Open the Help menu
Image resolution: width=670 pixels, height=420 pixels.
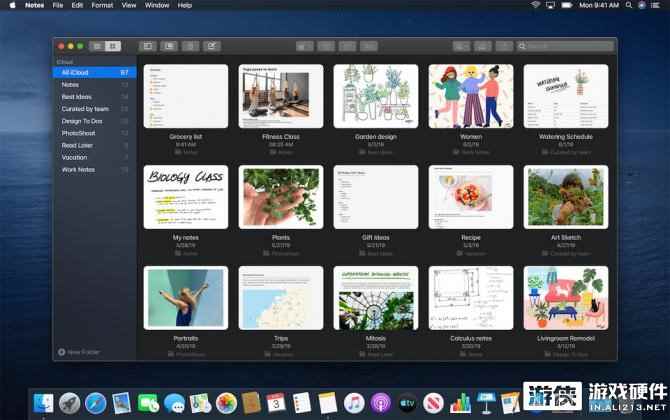pyautogui.click(x=184, y=5)
